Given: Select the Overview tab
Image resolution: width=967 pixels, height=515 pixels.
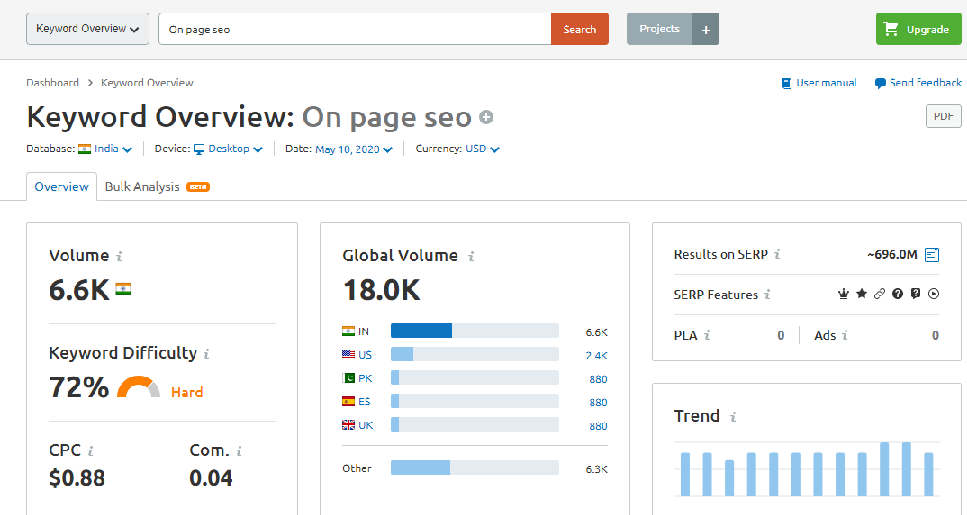Looking at the screenshot, I should tap(61, 186).
